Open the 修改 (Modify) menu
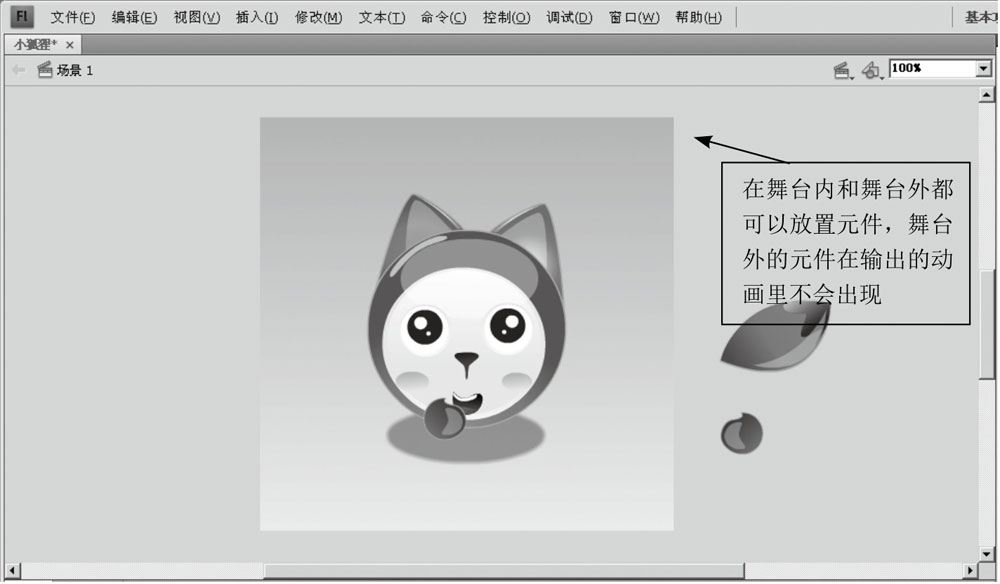Screen dimensions: 1000x584 point(318,16)
